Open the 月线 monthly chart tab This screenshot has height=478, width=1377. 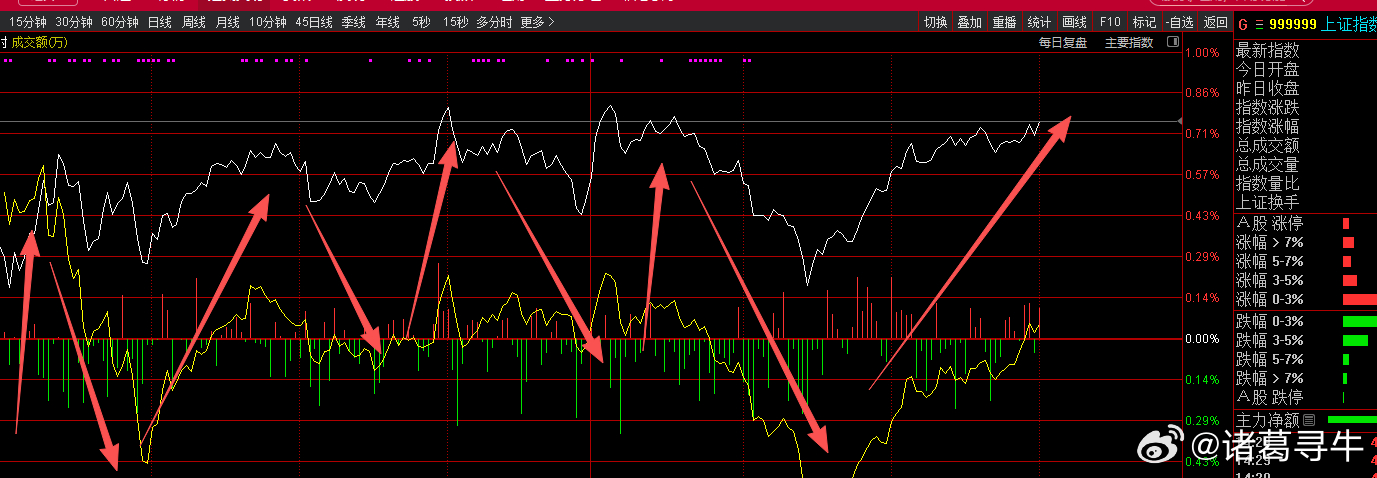[x=228, y=22]
